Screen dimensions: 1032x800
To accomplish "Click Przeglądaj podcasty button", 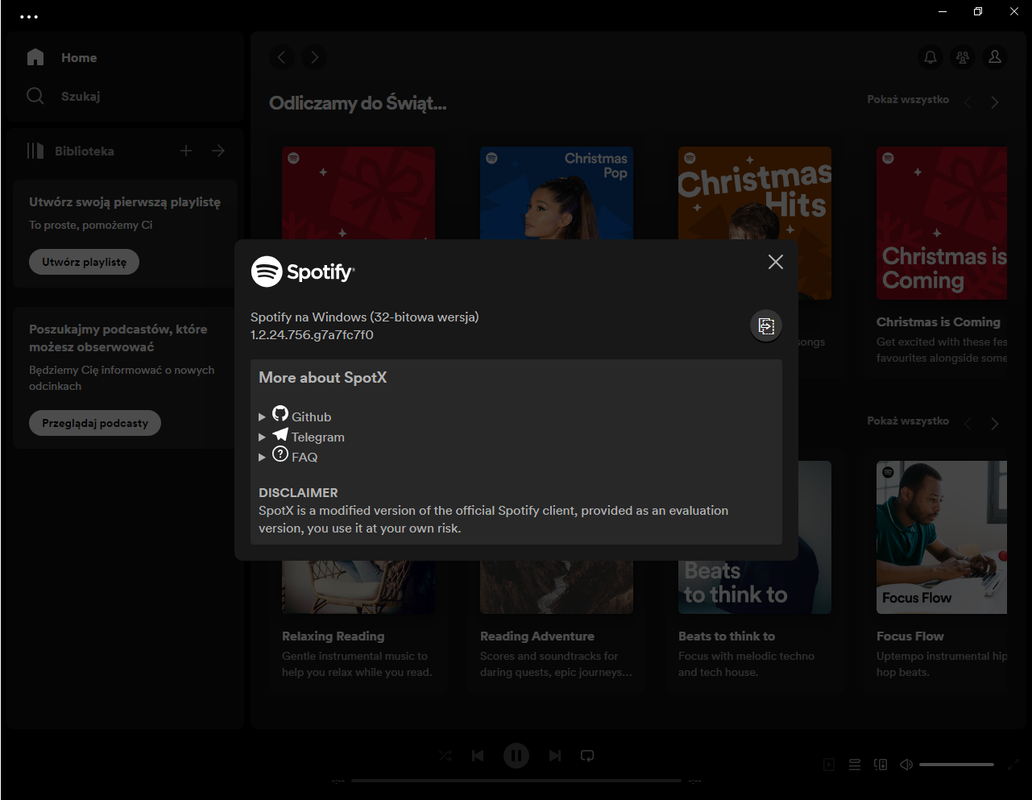I will 95,423.
